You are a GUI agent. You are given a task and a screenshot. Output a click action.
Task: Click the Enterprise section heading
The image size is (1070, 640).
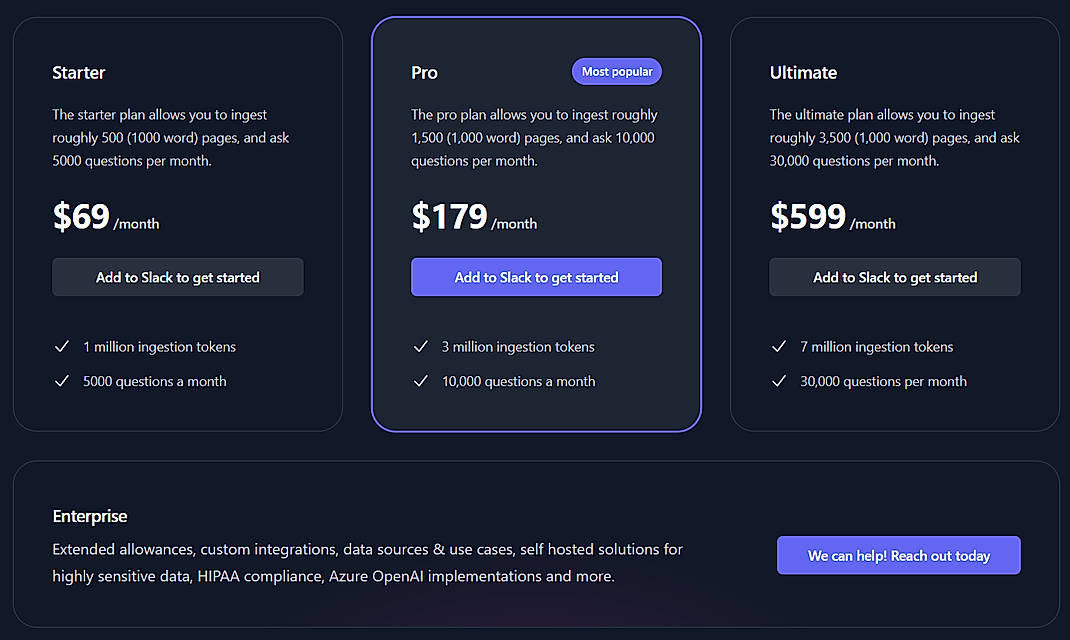pyautogui.click(x=90, y=516)
